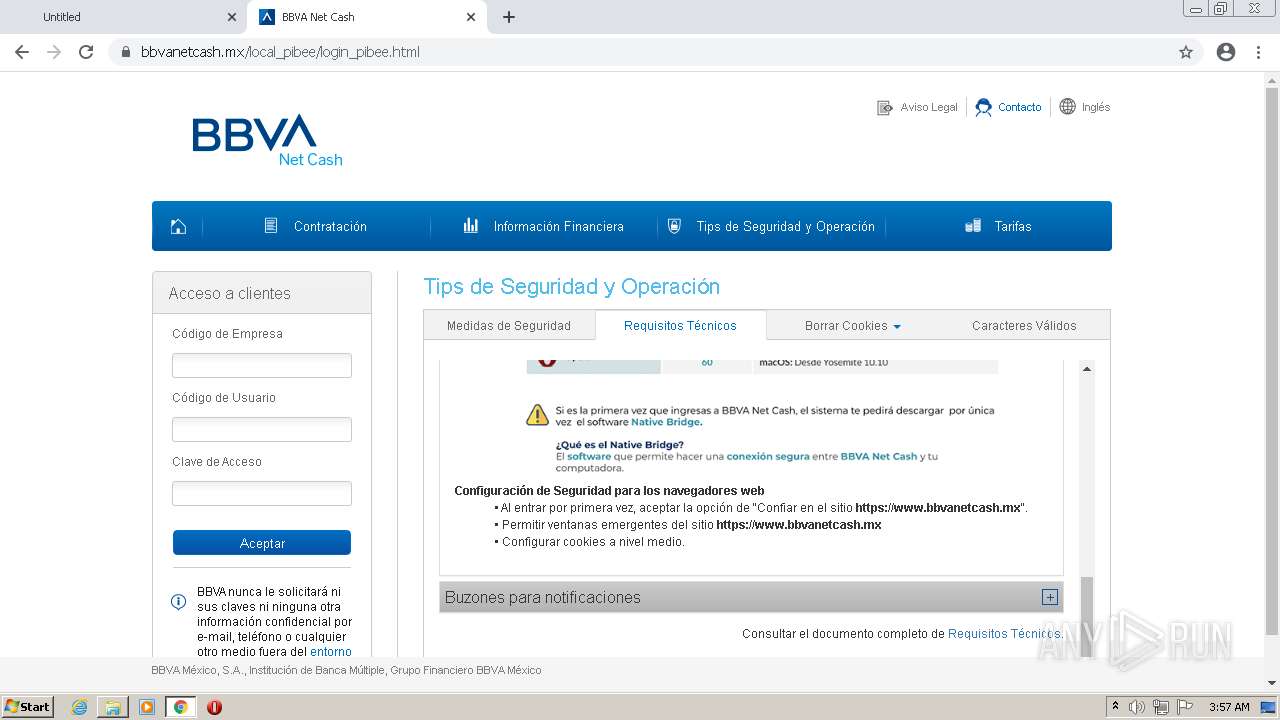This screenshot has width=1280, height=720.
Task: Open Tips de Seguridad y Operación menu
Action: (785, 227)
